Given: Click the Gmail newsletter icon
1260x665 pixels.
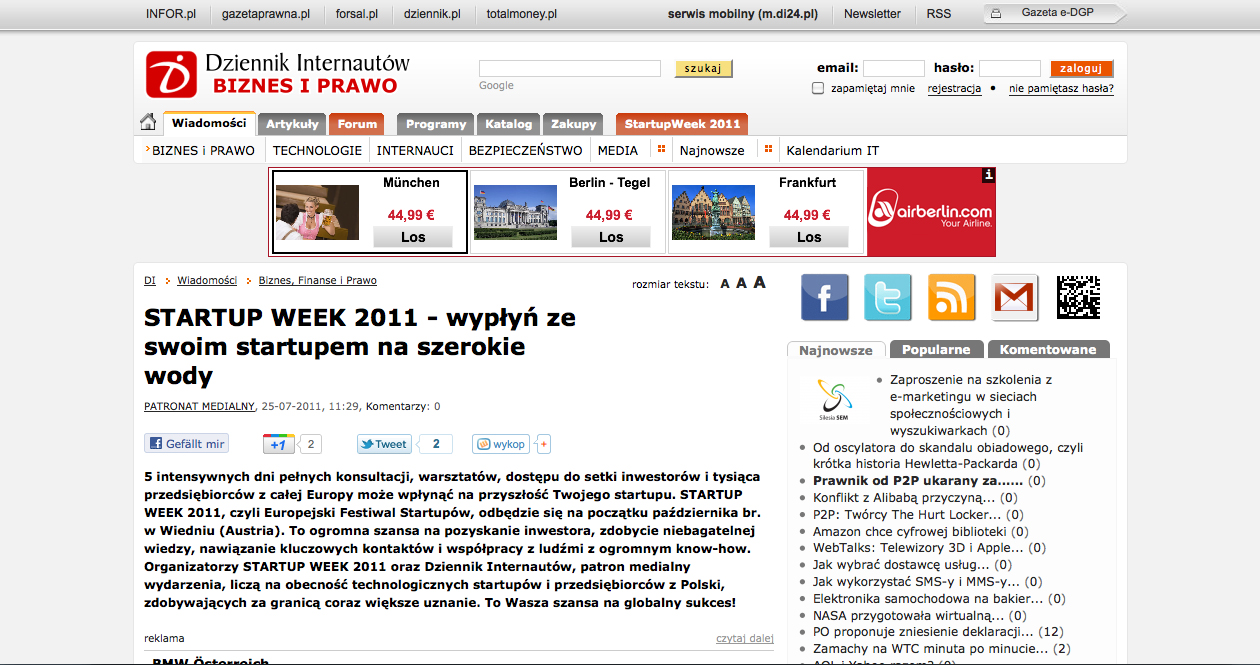Looking at the screenshot, I should pyautogui.click(x=1016, y=297).
